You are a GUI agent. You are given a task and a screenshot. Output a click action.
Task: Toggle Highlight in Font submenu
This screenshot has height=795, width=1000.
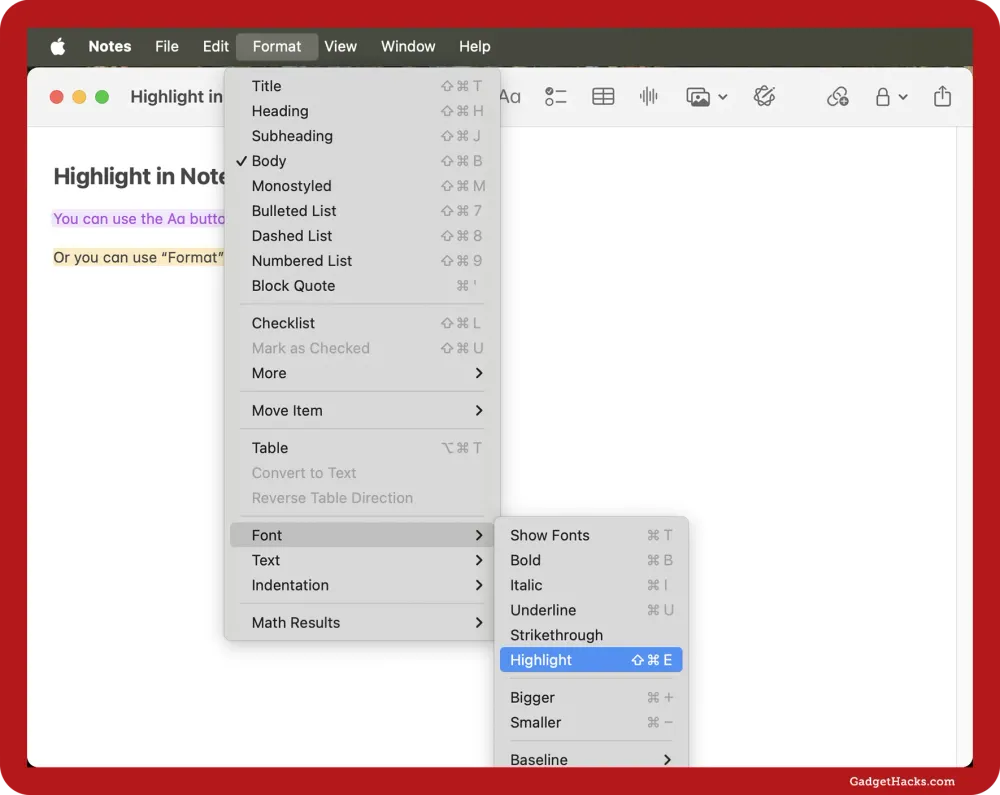coord(591,660)
